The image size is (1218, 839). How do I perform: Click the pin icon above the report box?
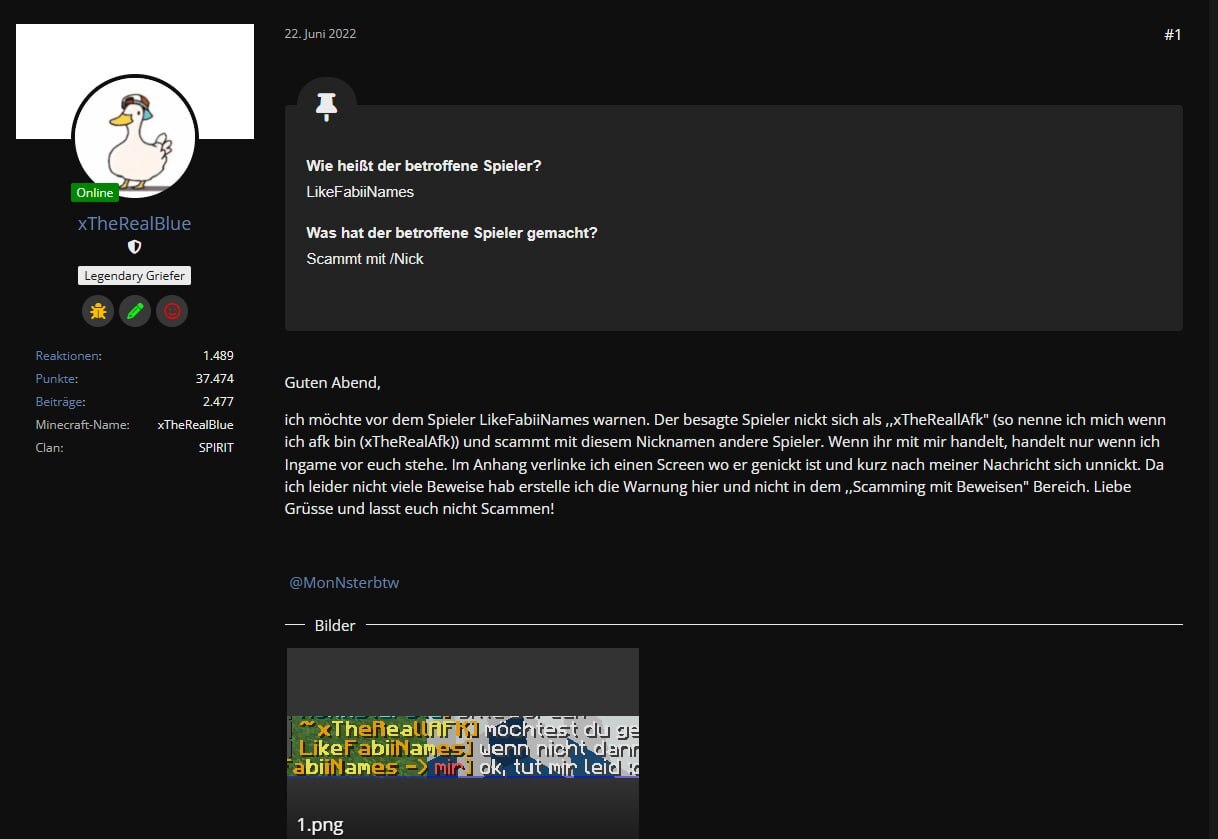[326, 106]
